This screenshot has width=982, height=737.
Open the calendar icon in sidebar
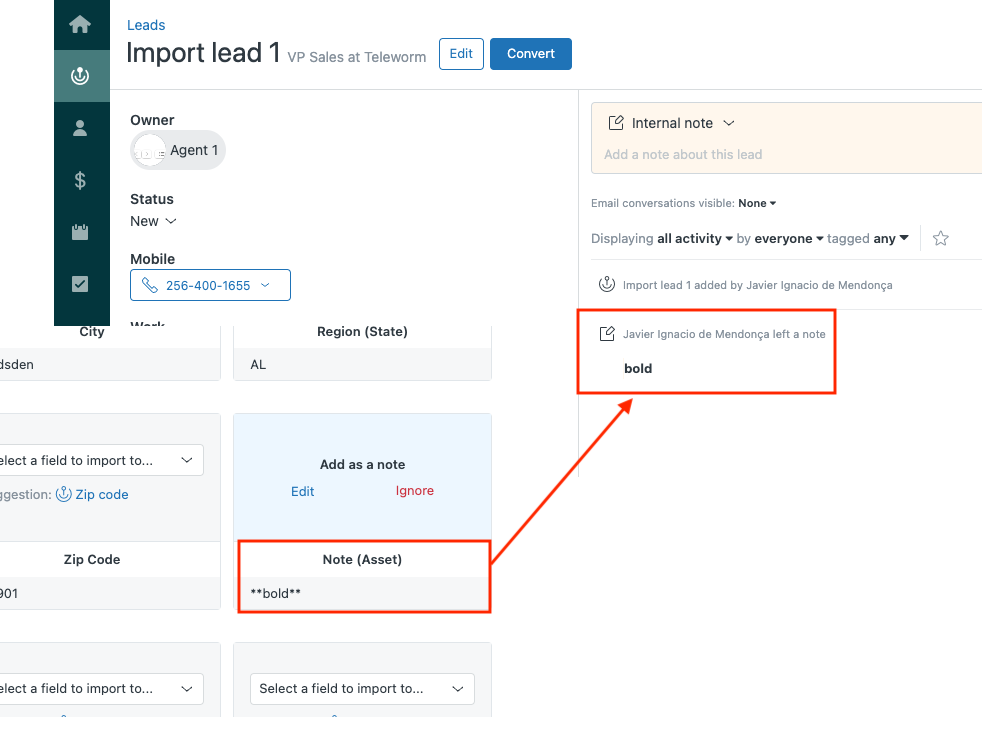coord(81,232)
